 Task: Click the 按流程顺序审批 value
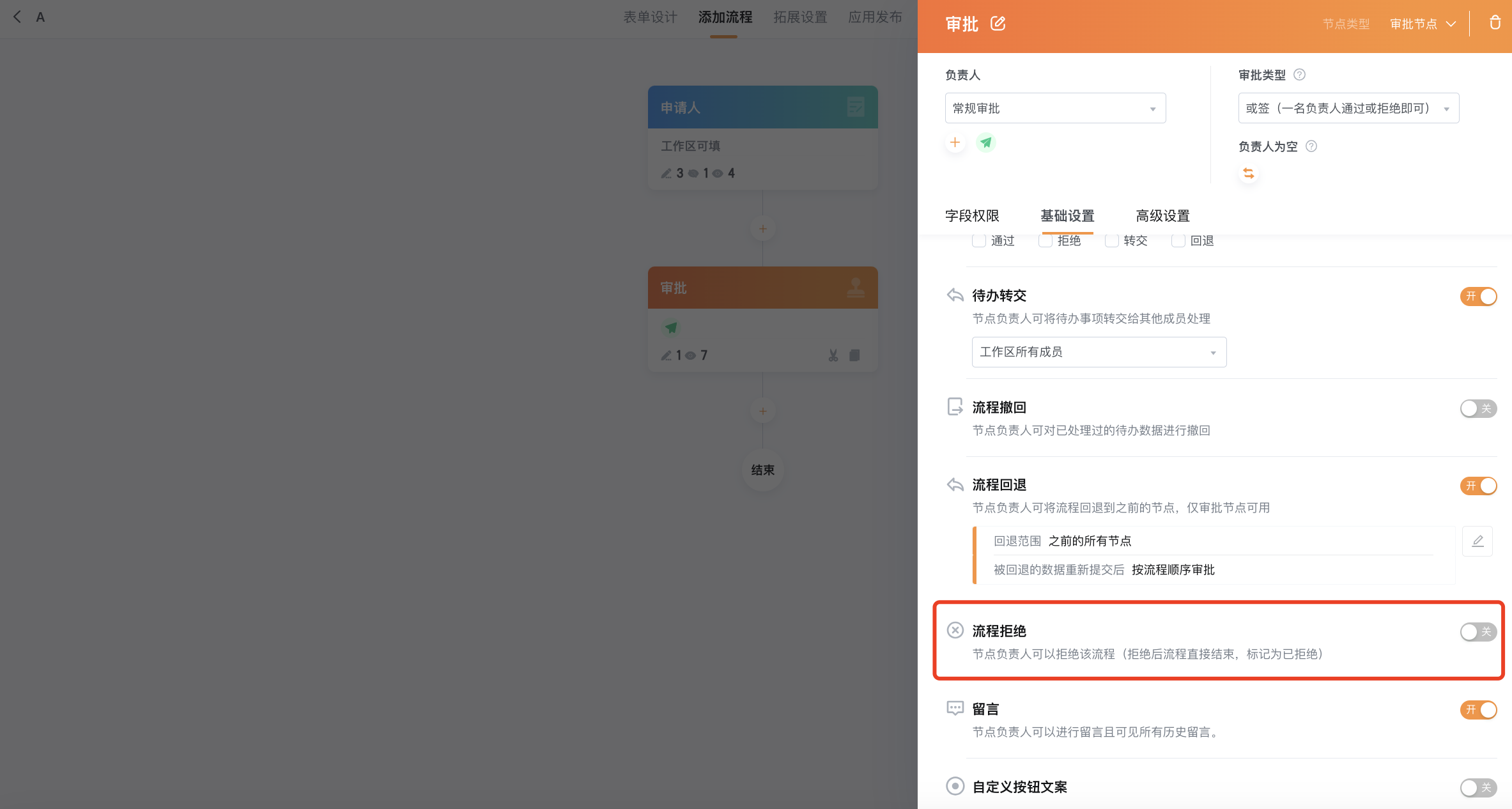(x=1173, y=570)
